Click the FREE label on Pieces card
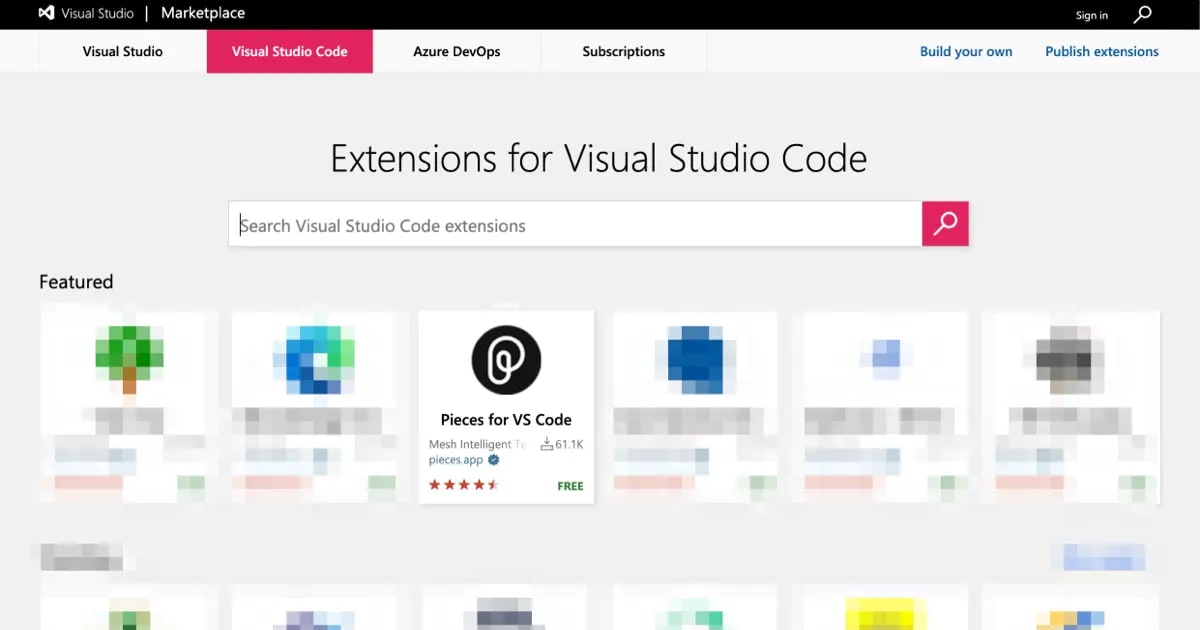The image size is (1200, 630). (x=570, y=486)
